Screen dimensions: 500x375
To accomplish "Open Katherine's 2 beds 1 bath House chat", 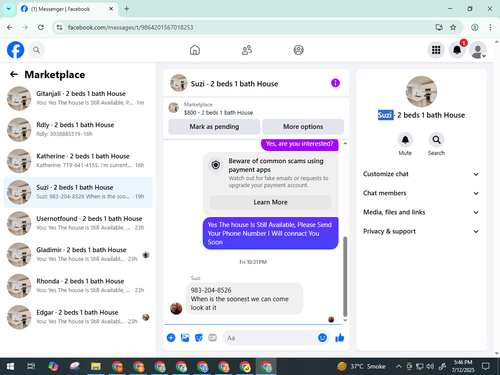I will click(78, 161).
